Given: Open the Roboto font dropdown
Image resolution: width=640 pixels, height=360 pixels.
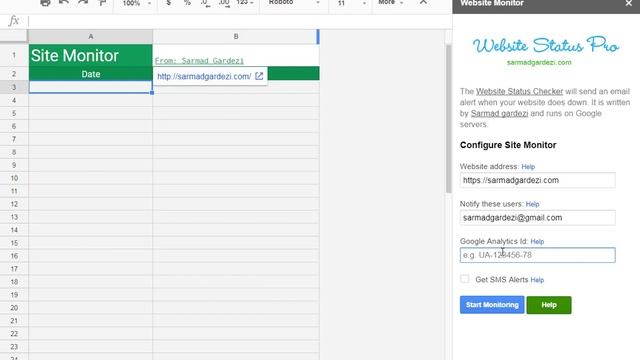Looking at the screenshot, I should coord(294,2).
